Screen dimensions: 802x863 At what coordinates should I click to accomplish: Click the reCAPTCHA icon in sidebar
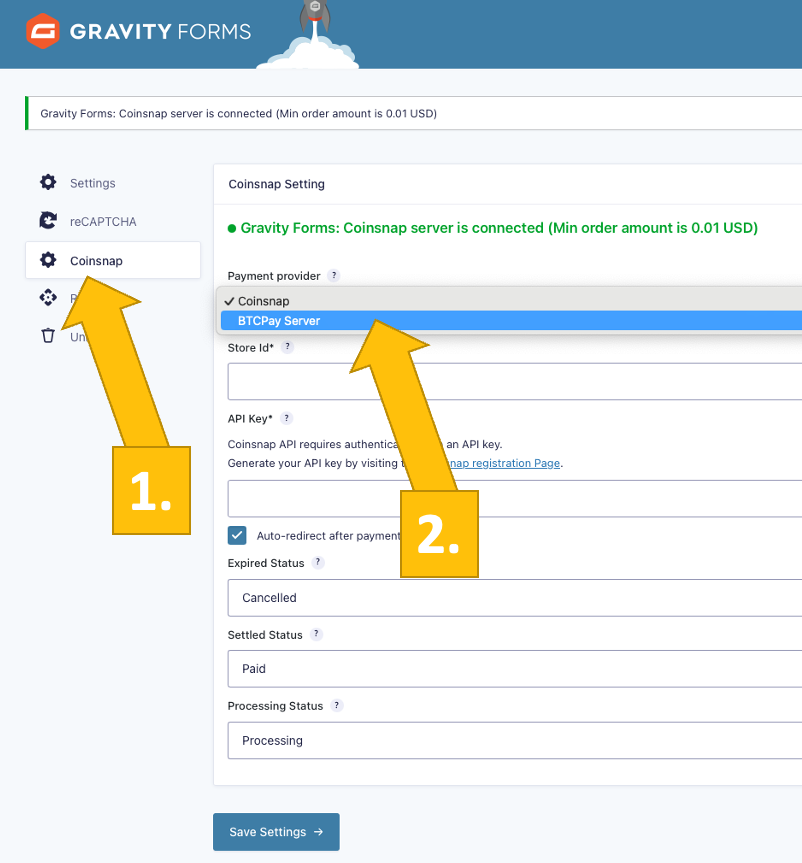[x=47, y=221]
